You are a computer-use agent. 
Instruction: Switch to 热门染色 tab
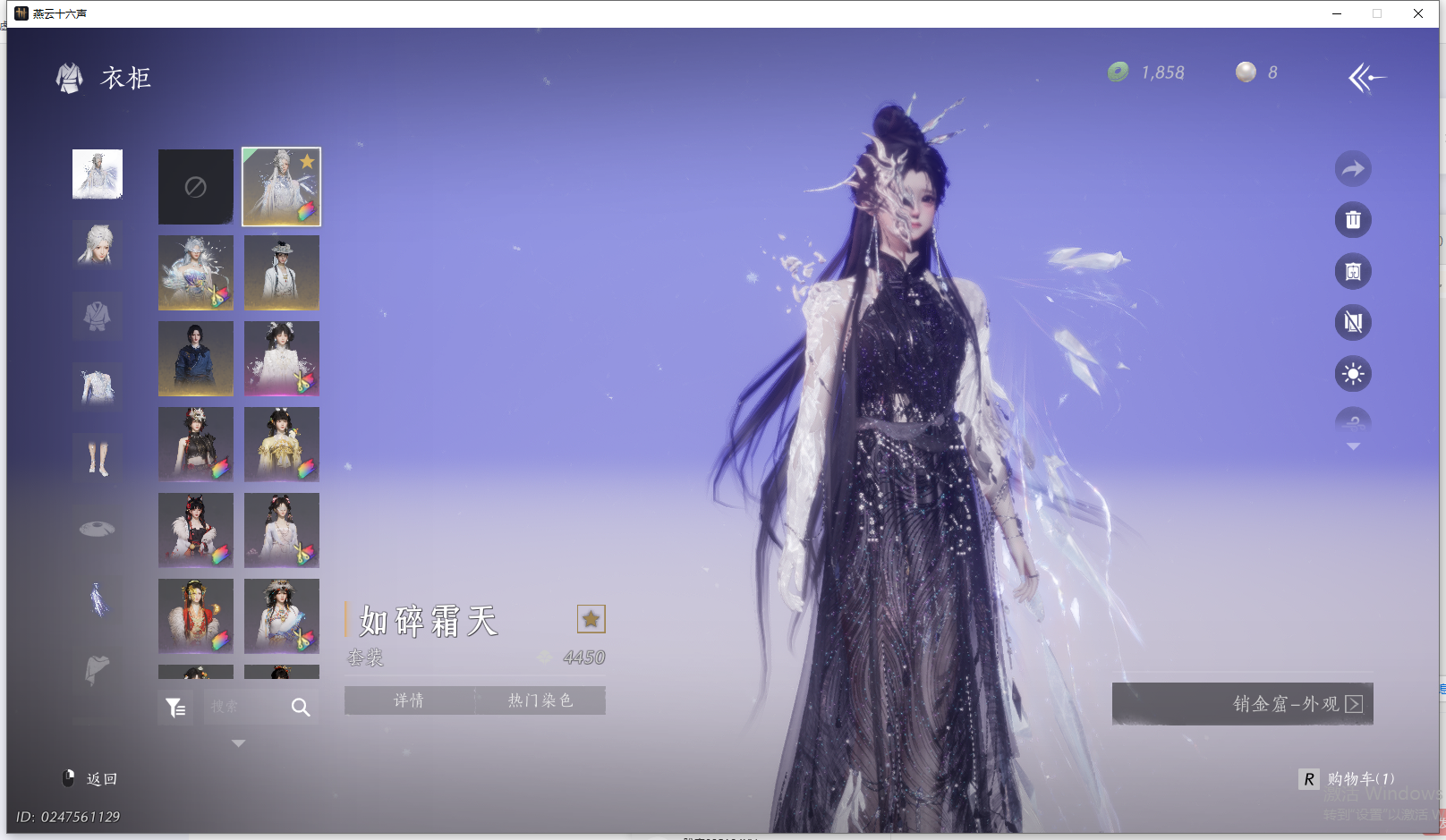coord(540,700)
